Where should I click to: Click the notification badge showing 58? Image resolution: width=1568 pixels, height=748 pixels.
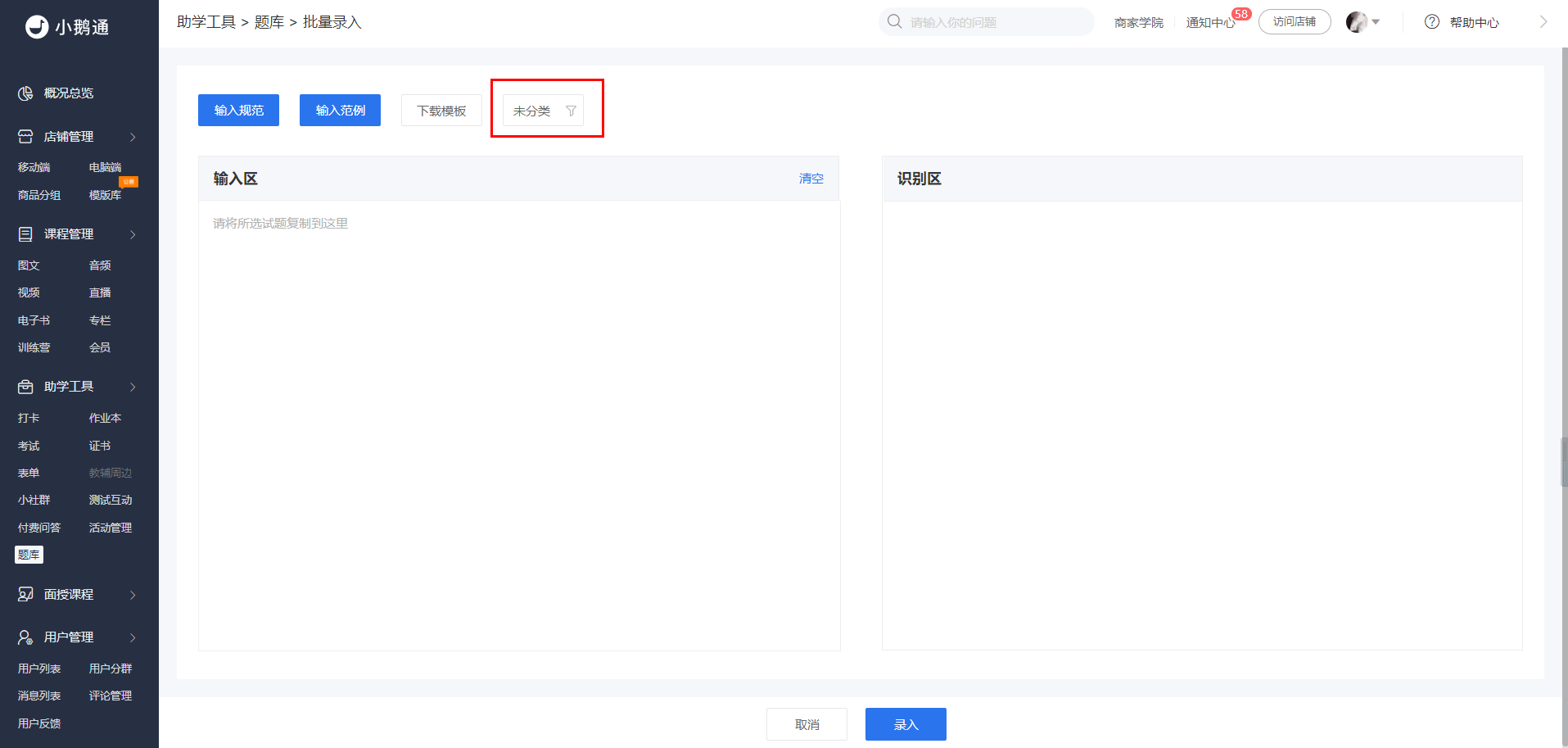1241,14
